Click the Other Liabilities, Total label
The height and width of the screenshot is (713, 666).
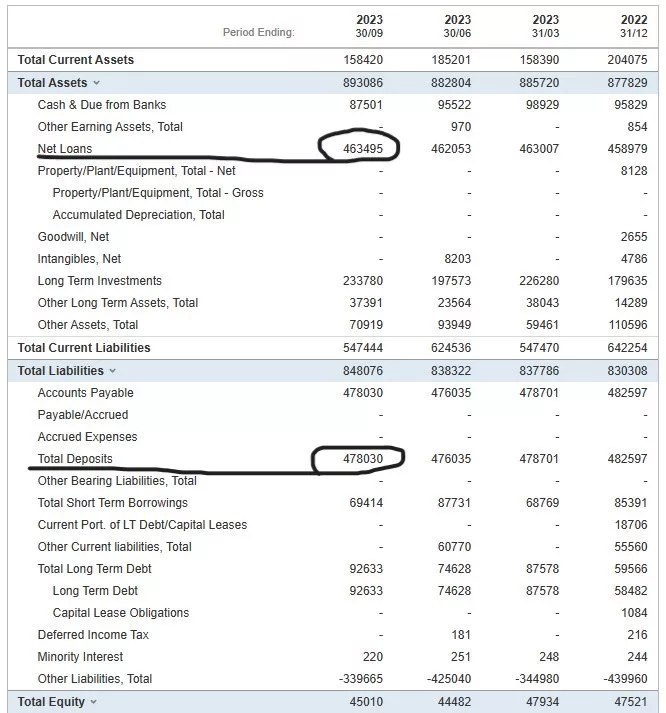click(x=95, y=678)
